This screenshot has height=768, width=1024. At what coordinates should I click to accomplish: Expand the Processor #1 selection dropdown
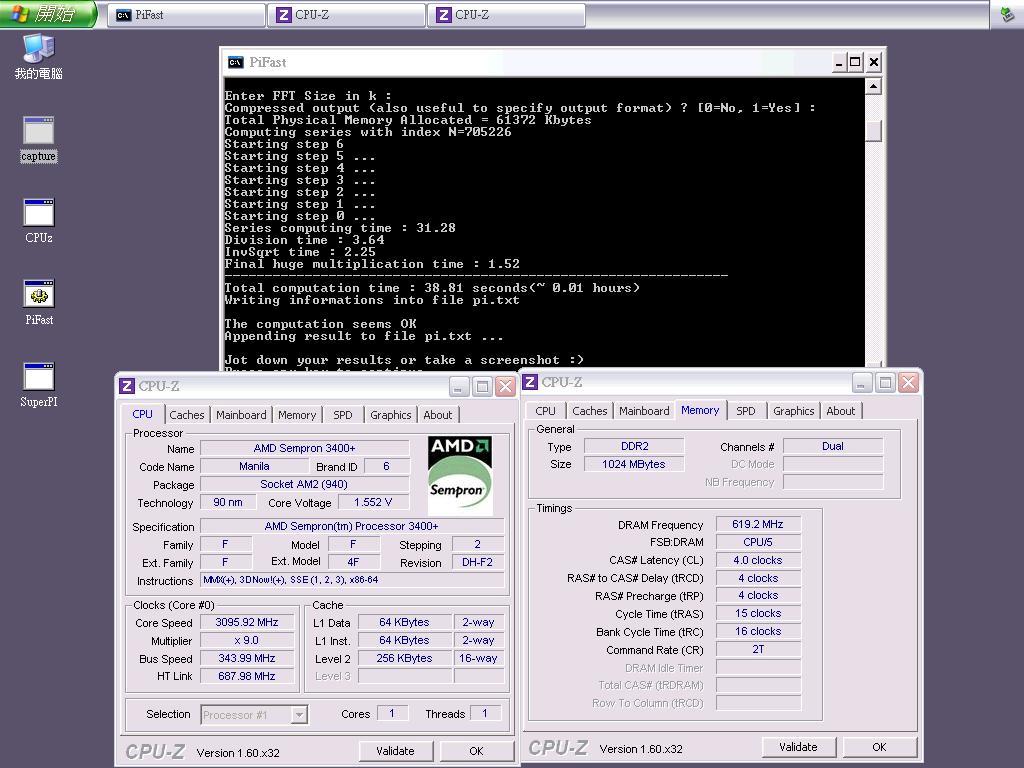pyautogui.click(x=298, y=715)
